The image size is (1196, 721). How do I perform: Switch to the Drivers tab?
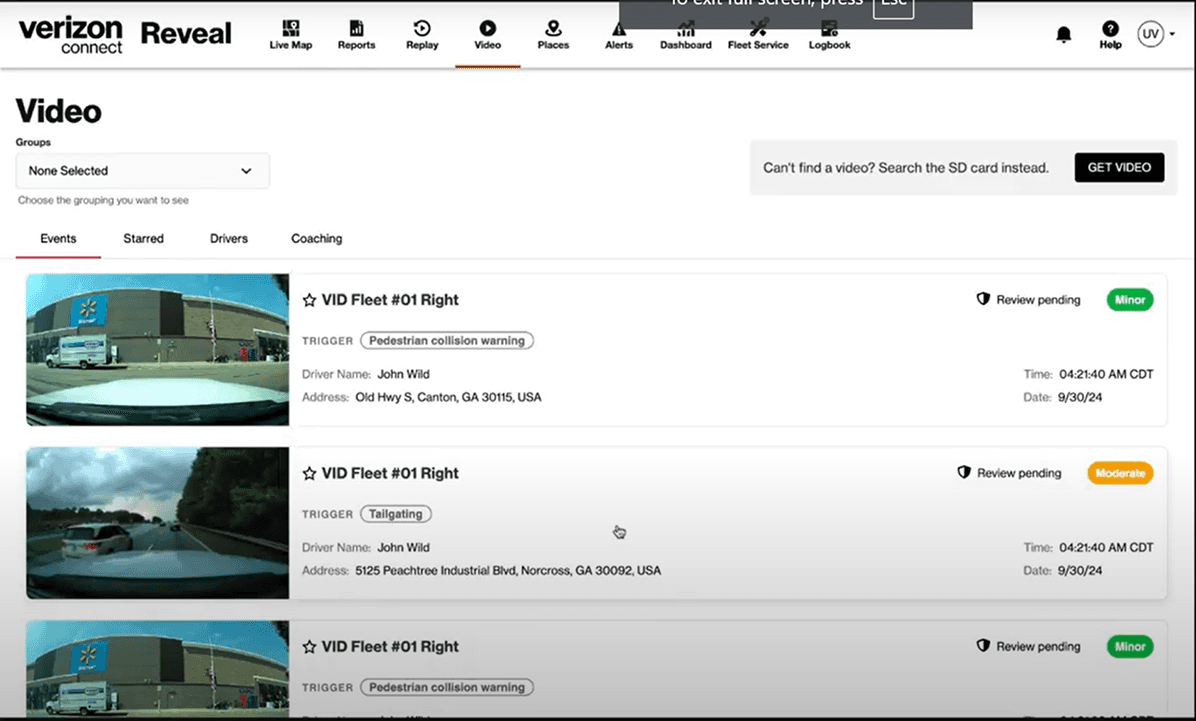(x=229, y=239)
